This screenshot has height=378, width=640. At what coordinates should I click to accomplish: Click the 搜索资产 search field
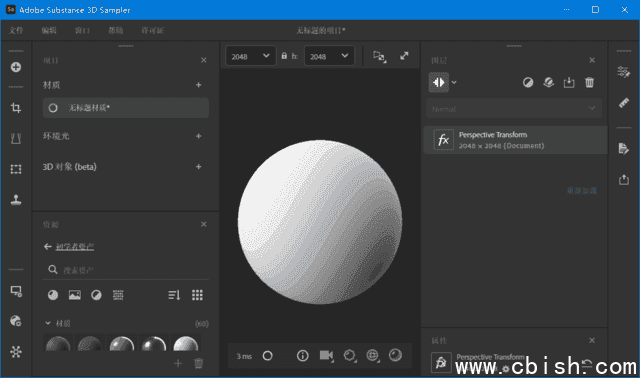pos(126,270)
